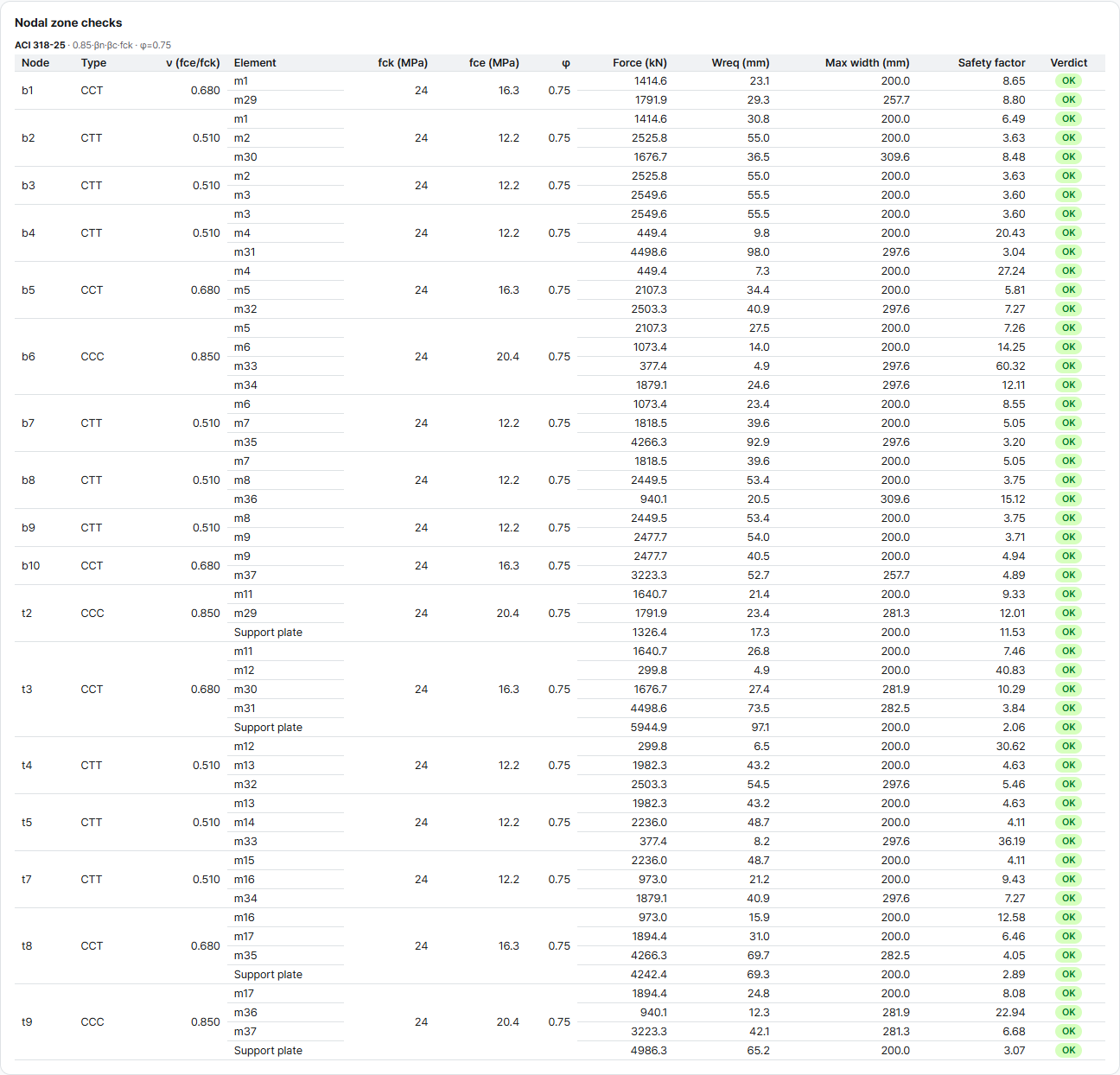The width and height of the screenshot is (1120, 1075).
Task: Select "Support plate" element in node t2
Action: pos(268,632)
